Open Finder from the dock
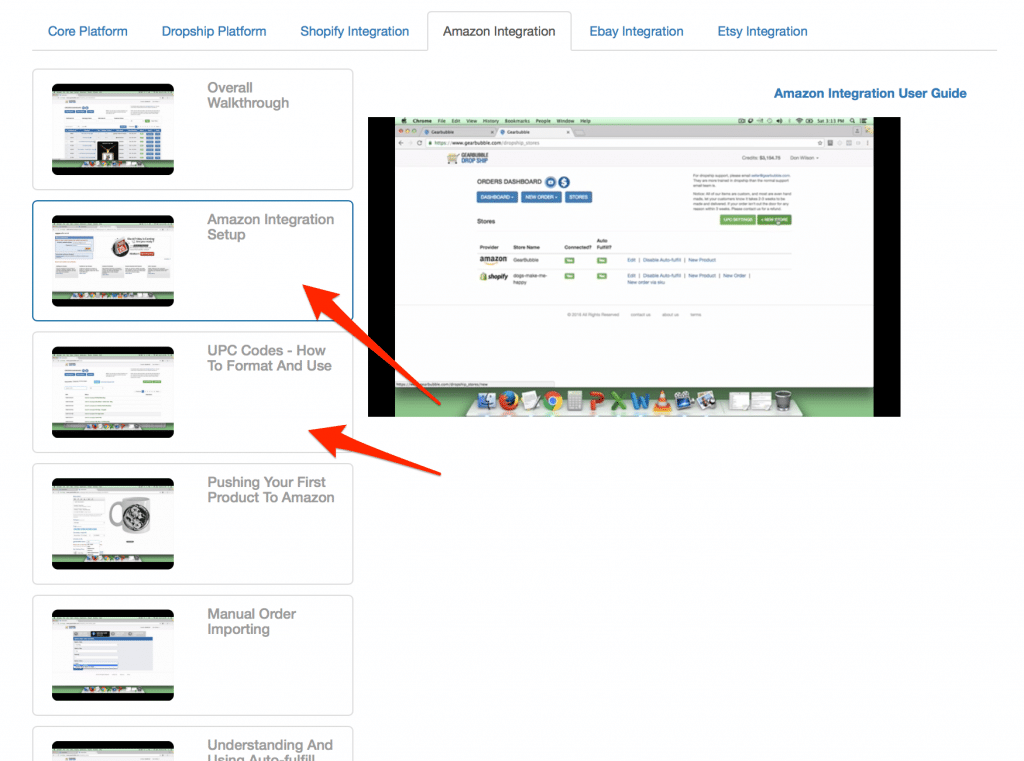The height and width of the screenshot is (761, 1024). click(489, 402)
